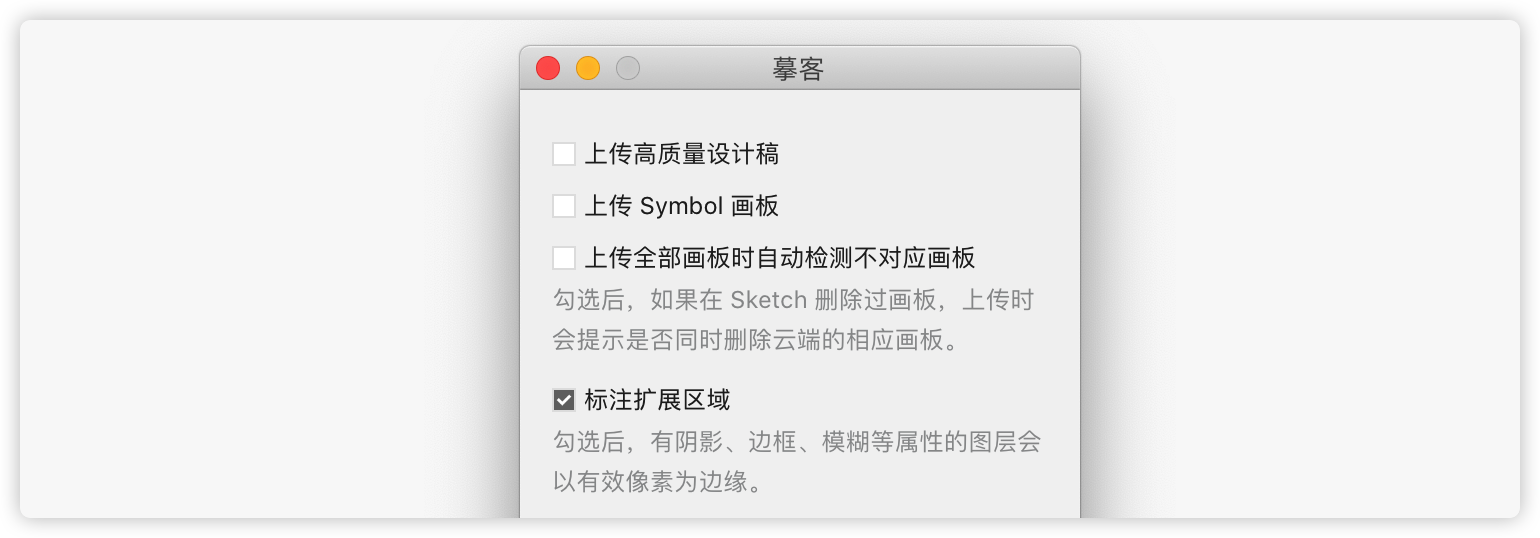Uncheck the 标注扩展区域 checkbox

click(564, 401)
